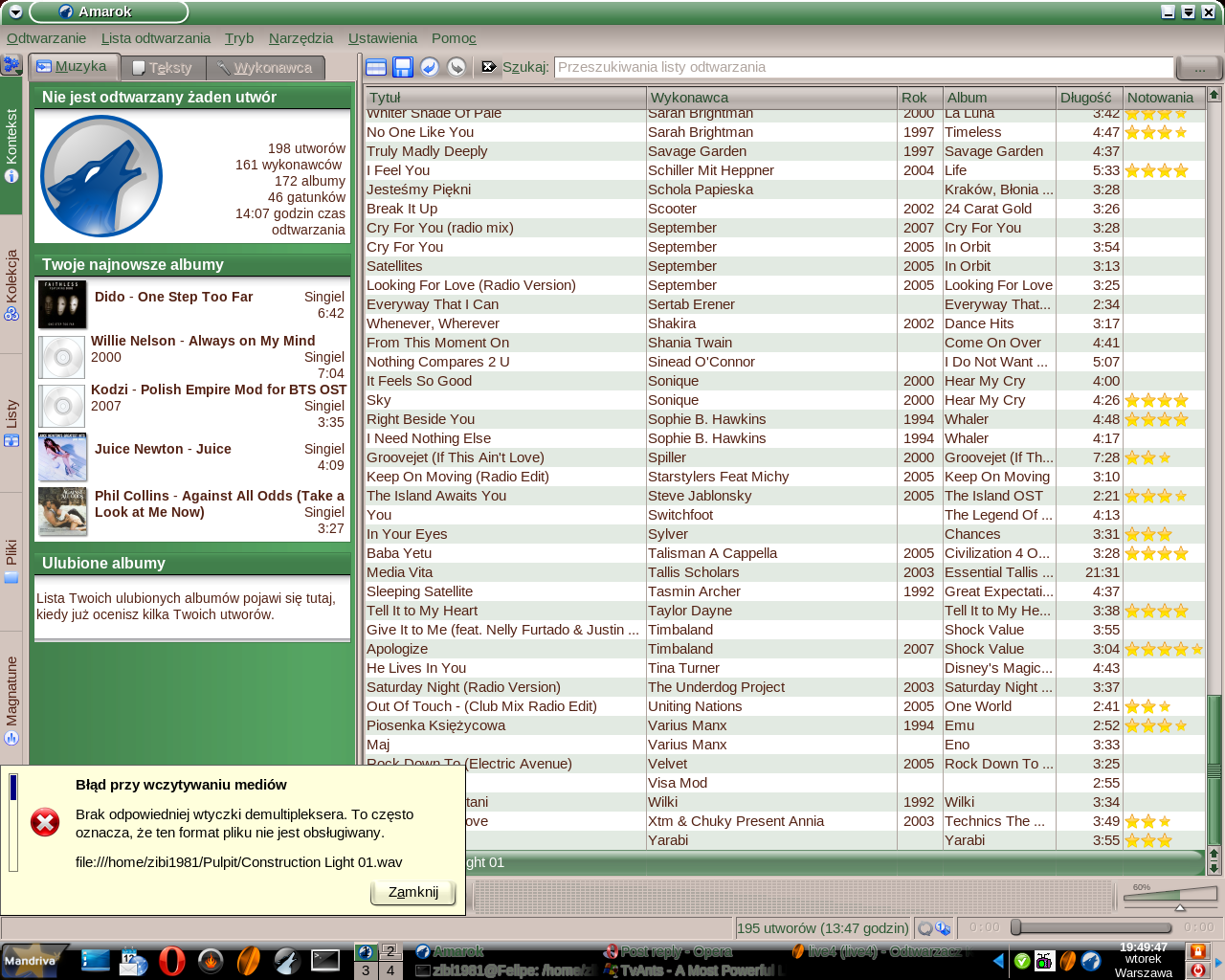This screenshot has width=1225, height=980.
Task: Open the advanced filter '...' button
Action: [x=1199, y=68]
